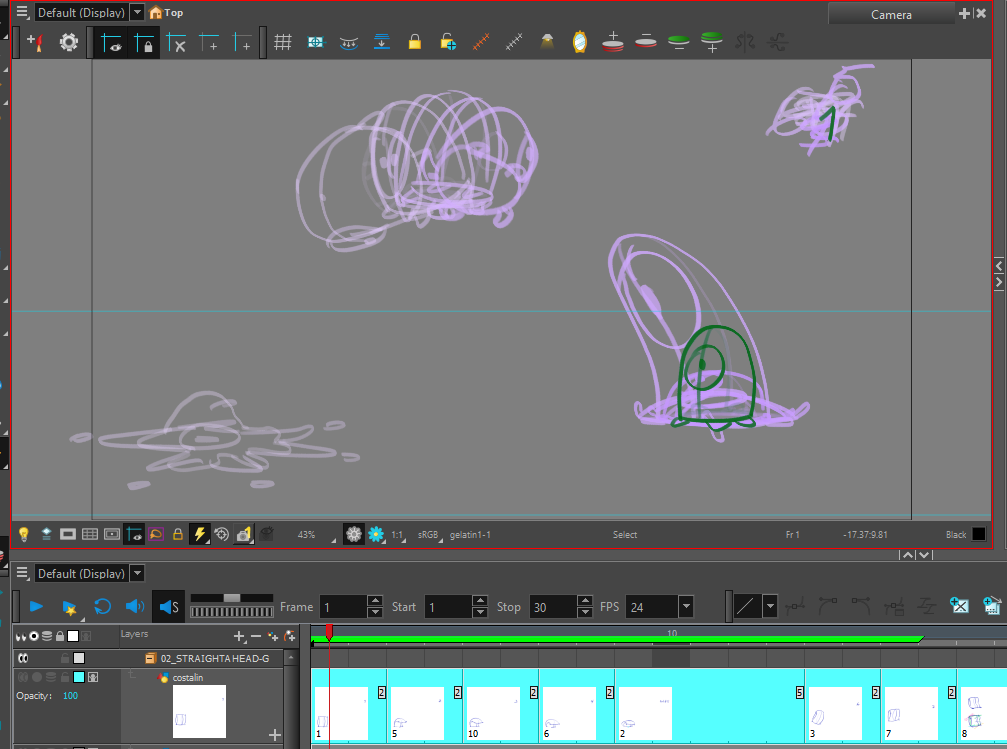Image resolution: width=1007 pixels, height=749 pixels.
Task: Click the gray ruler ticks icon
Action: pyautogui.click(x=514, y=42)
